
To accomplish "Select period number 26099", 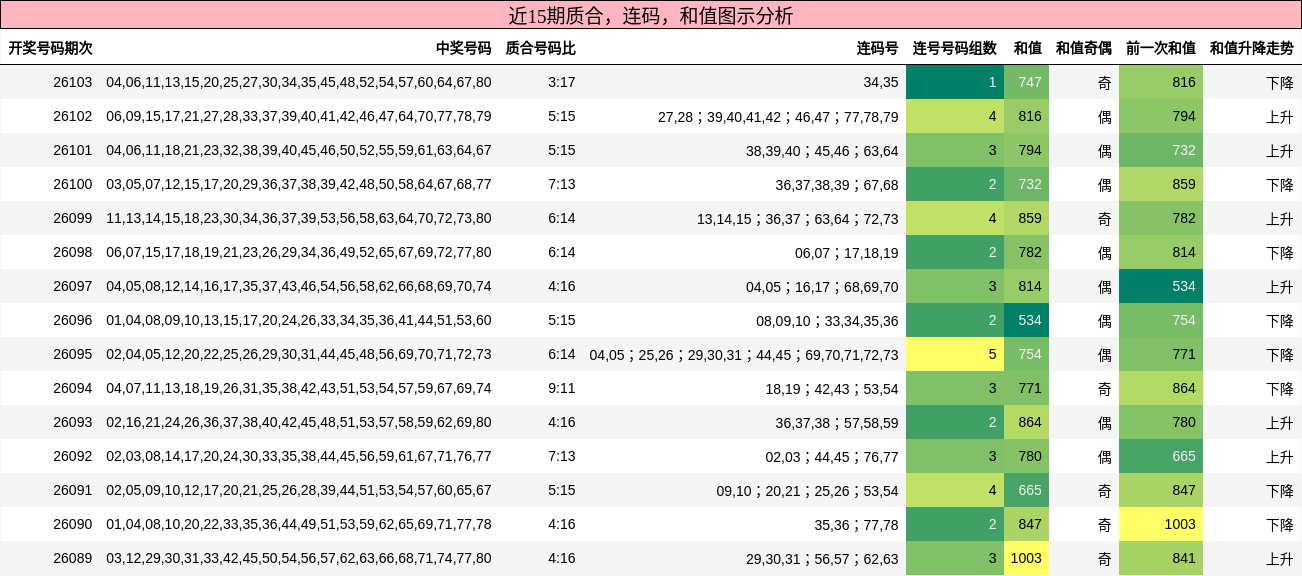I will tap(72, 218).
